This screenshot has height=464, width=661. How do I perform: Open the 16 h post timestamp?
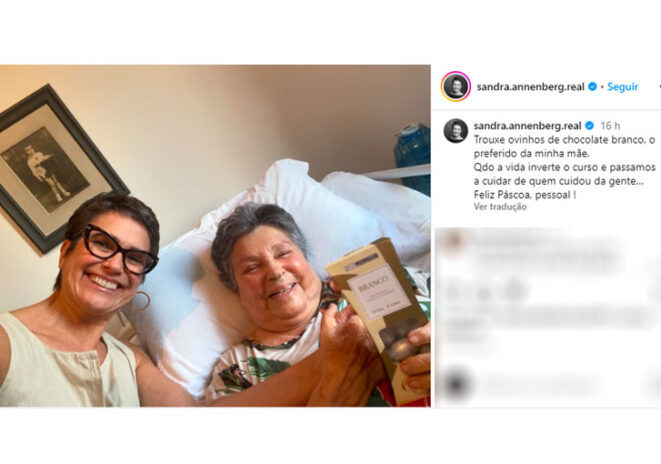(x=610, y=126)
